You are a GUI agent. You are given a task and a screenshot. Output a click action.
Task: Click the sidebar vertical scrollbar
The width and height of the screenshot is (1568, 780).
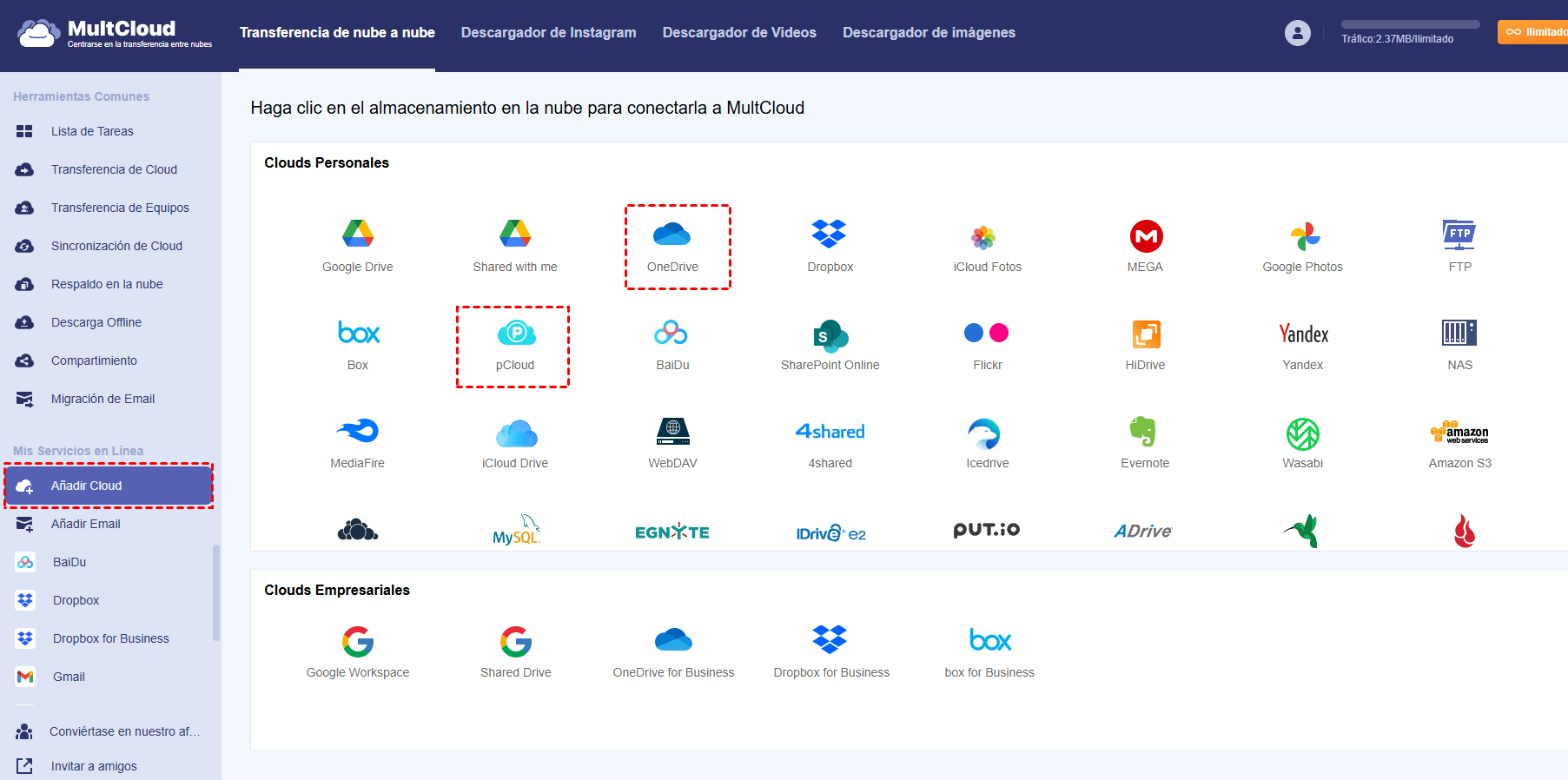tap(216, 592)
